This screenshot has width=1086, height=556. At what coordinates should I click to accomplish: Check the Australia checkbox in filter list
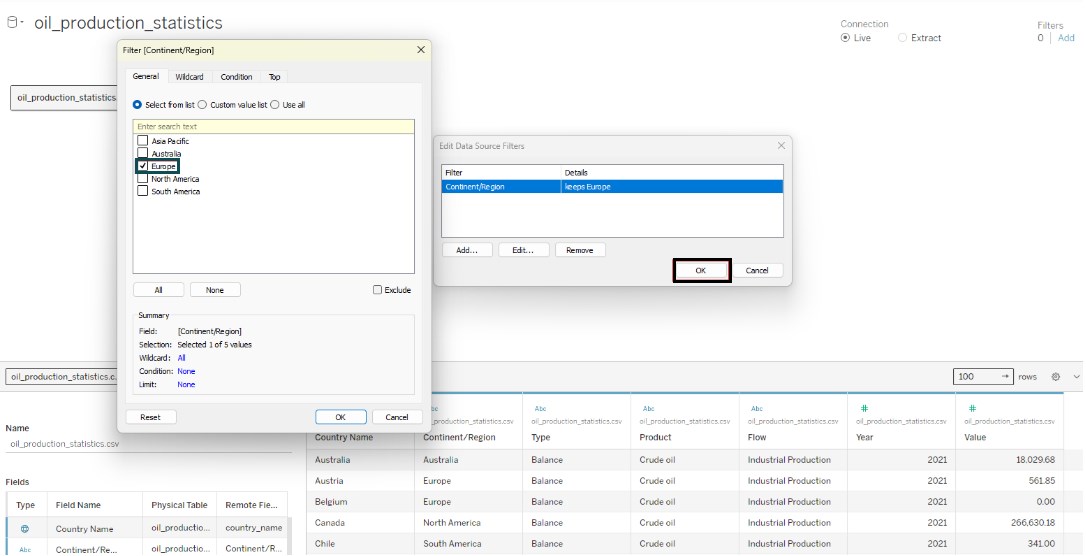(x=143, y=153)
